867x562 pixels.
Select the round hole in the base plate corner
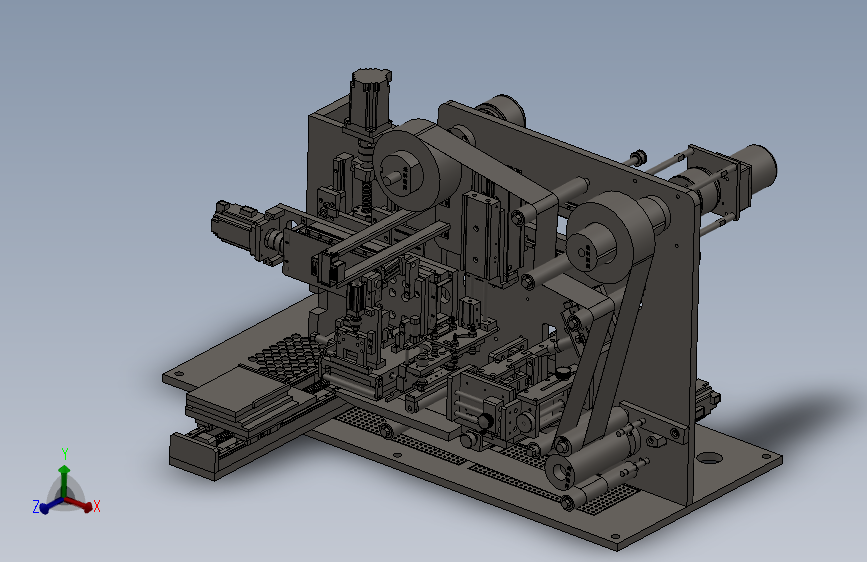tap(709, 458)
